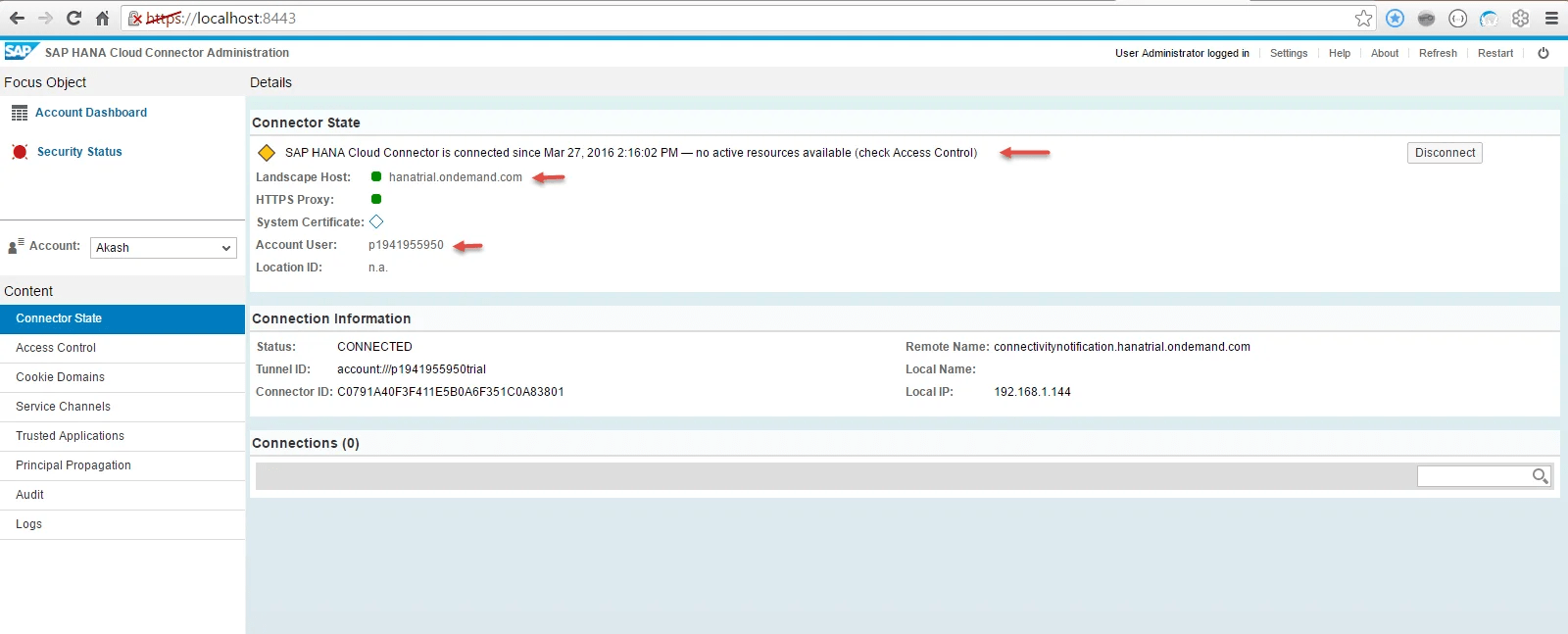The image size is (1568, 634).
Task: Go back with the browser back arrow
Action: (x=17, y=18)
